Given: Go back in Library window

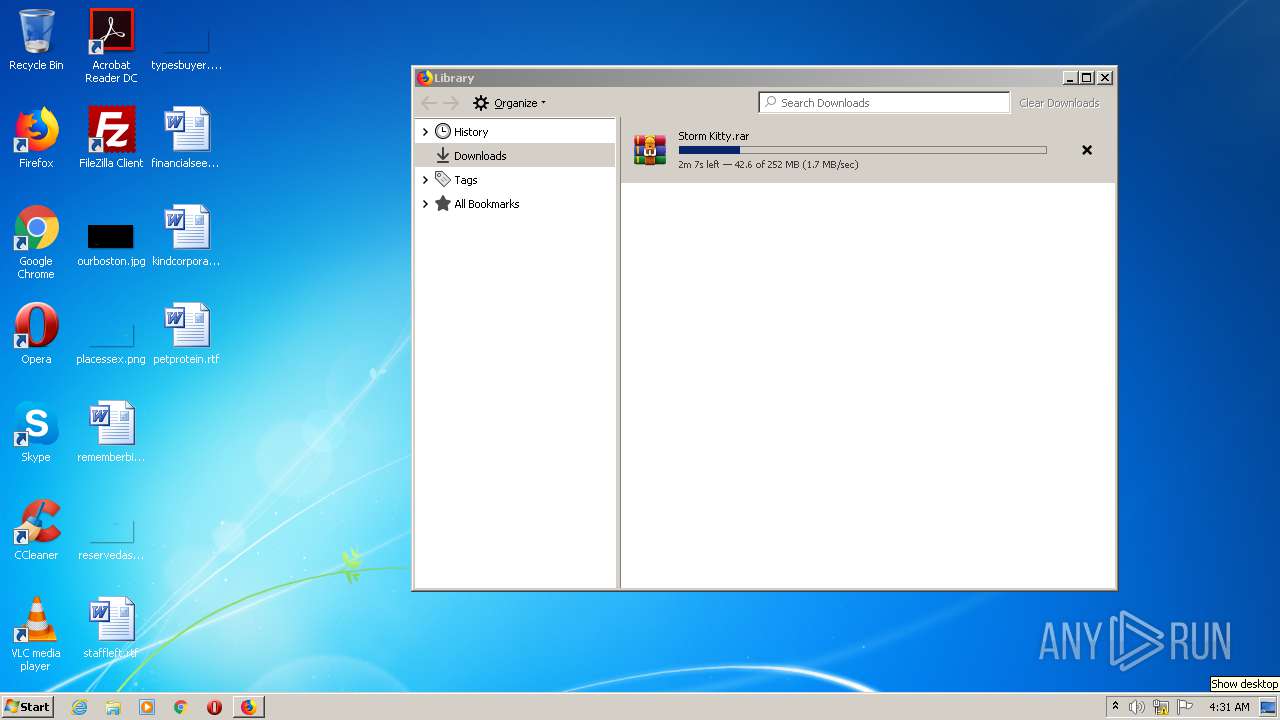Looking at the screenshot, I should [x=429, y=103].
